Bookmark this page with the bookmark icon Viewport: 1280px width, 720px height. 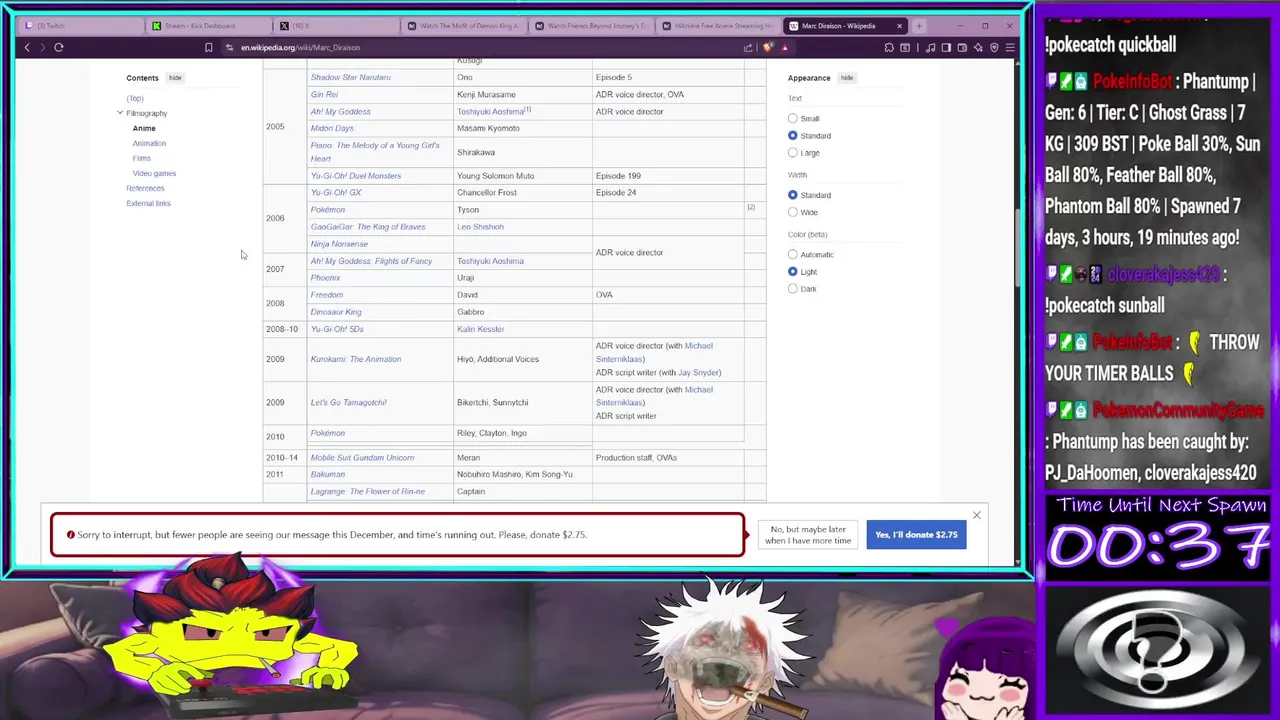click(208, 47)
